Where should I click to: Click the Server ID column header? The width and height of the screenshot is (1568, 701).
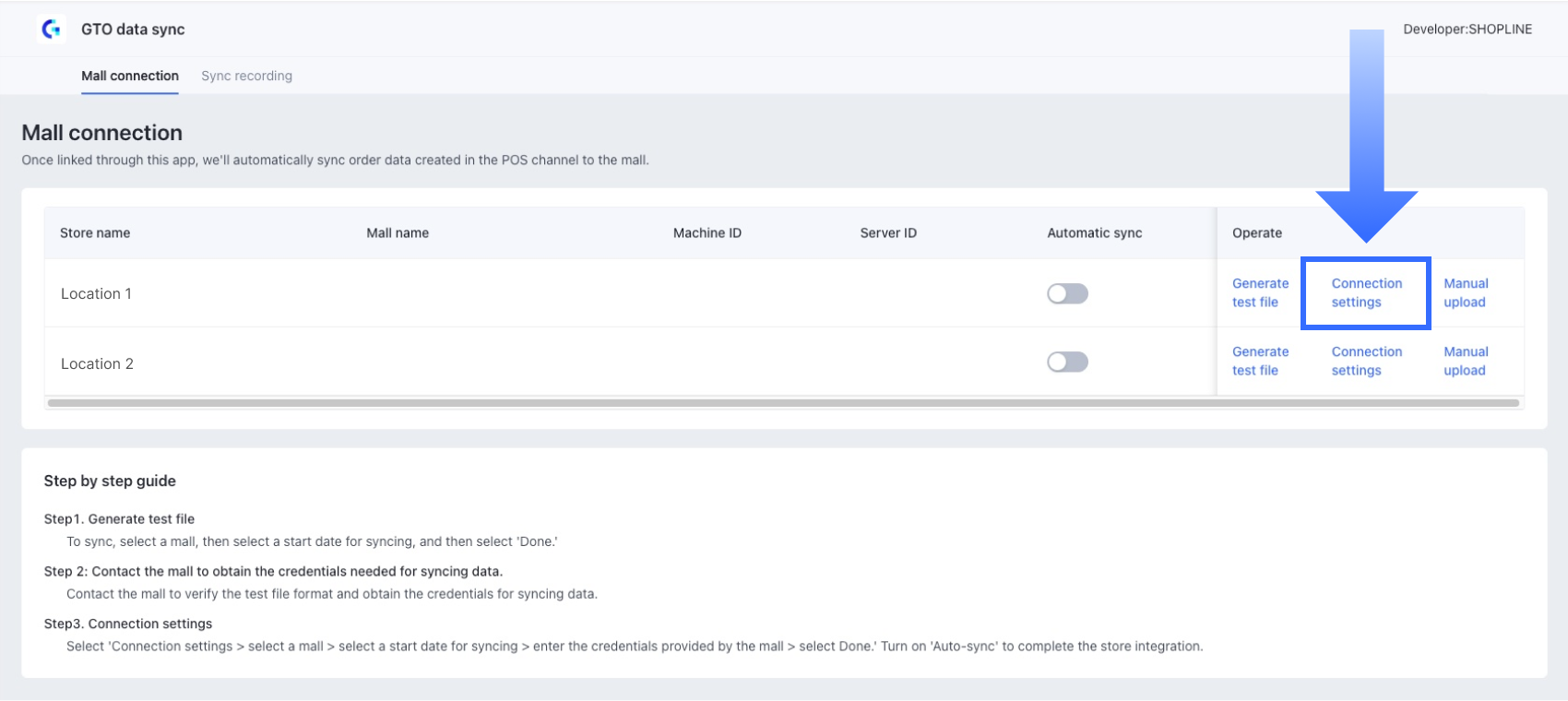(888, 233)
